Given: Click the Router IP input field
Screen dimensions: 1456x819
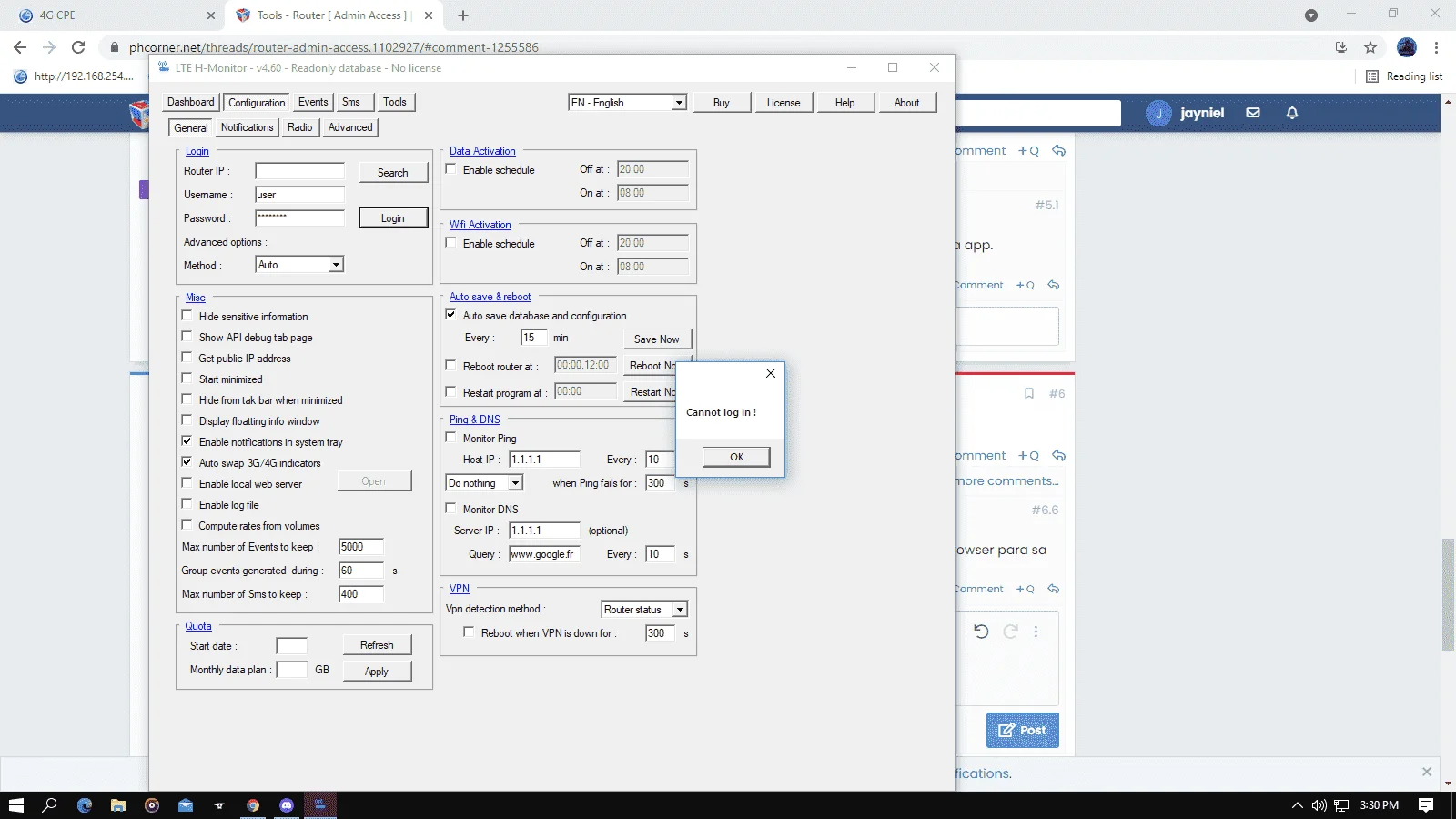Looking at the screenshot, I should click(299, 171).
